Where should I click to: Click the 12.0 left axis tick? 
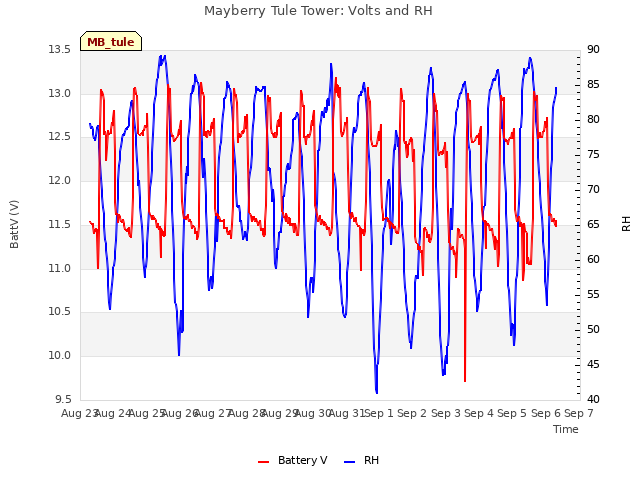[x=59, y=180]
